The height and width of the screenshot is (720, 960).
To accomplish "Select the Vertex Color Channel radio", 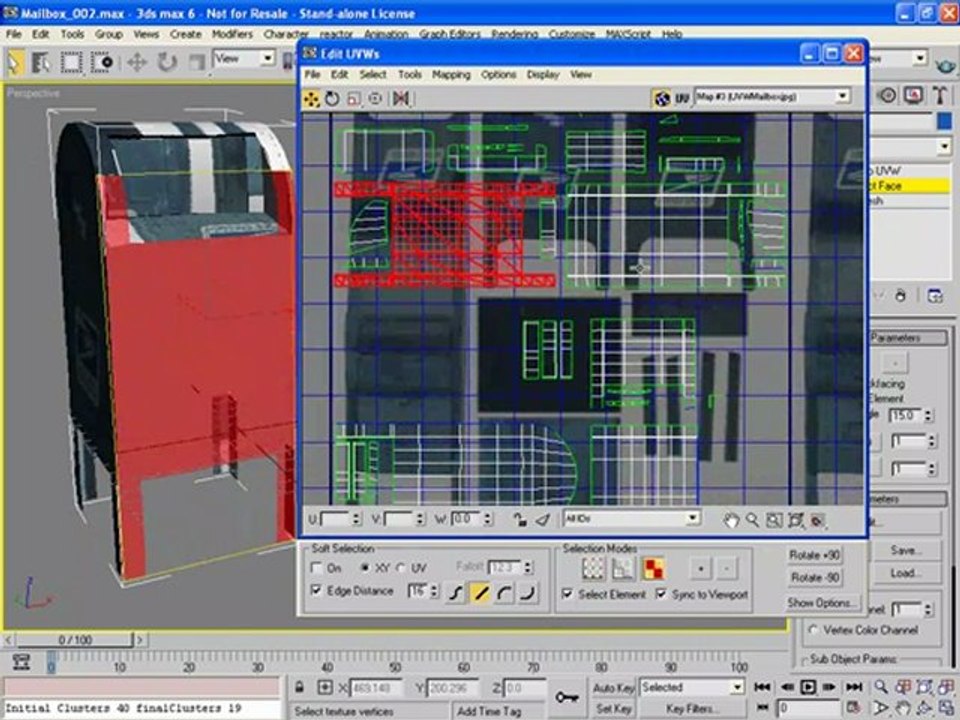I will [x=814, y=629].
